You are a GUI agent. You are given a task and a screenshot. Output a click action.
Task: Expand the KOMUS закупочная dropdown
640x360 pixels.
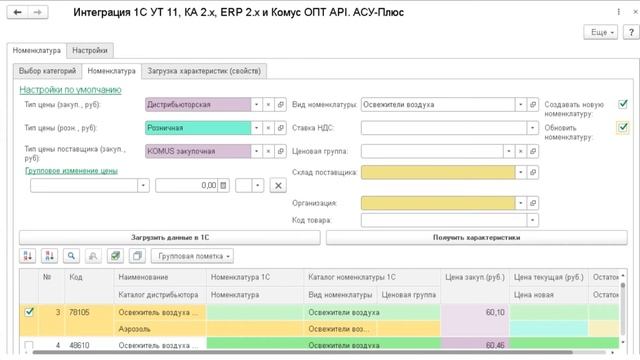click(256, 151)
